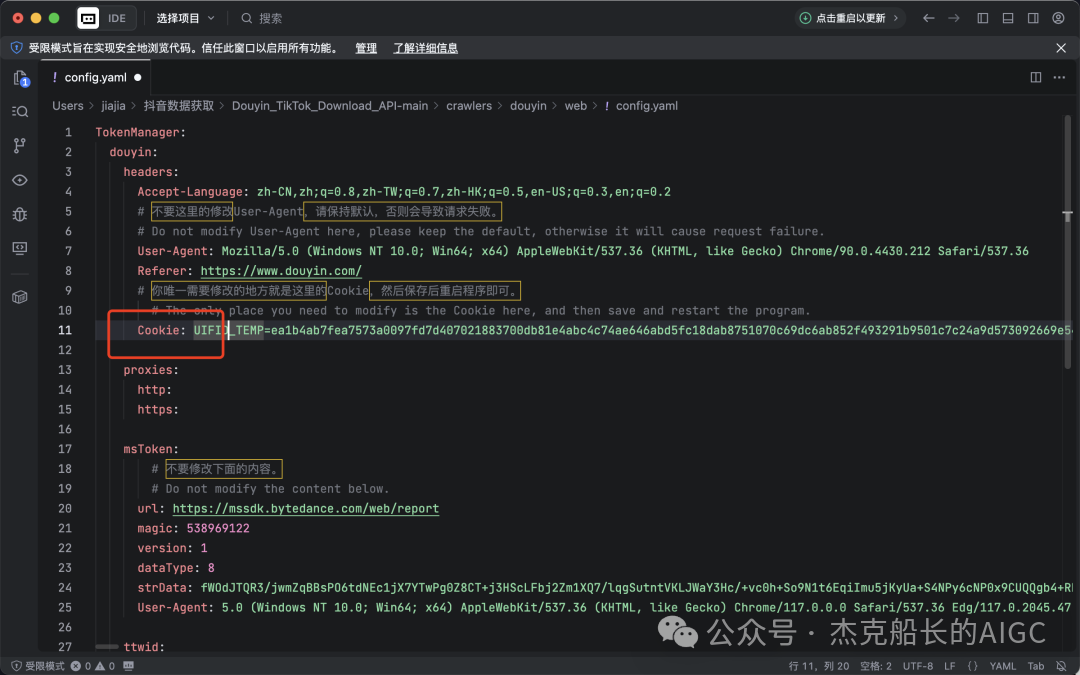Screen dimensions: 1080x675
Task: Click Tab item in status bar
Action: click(1036, 666)
